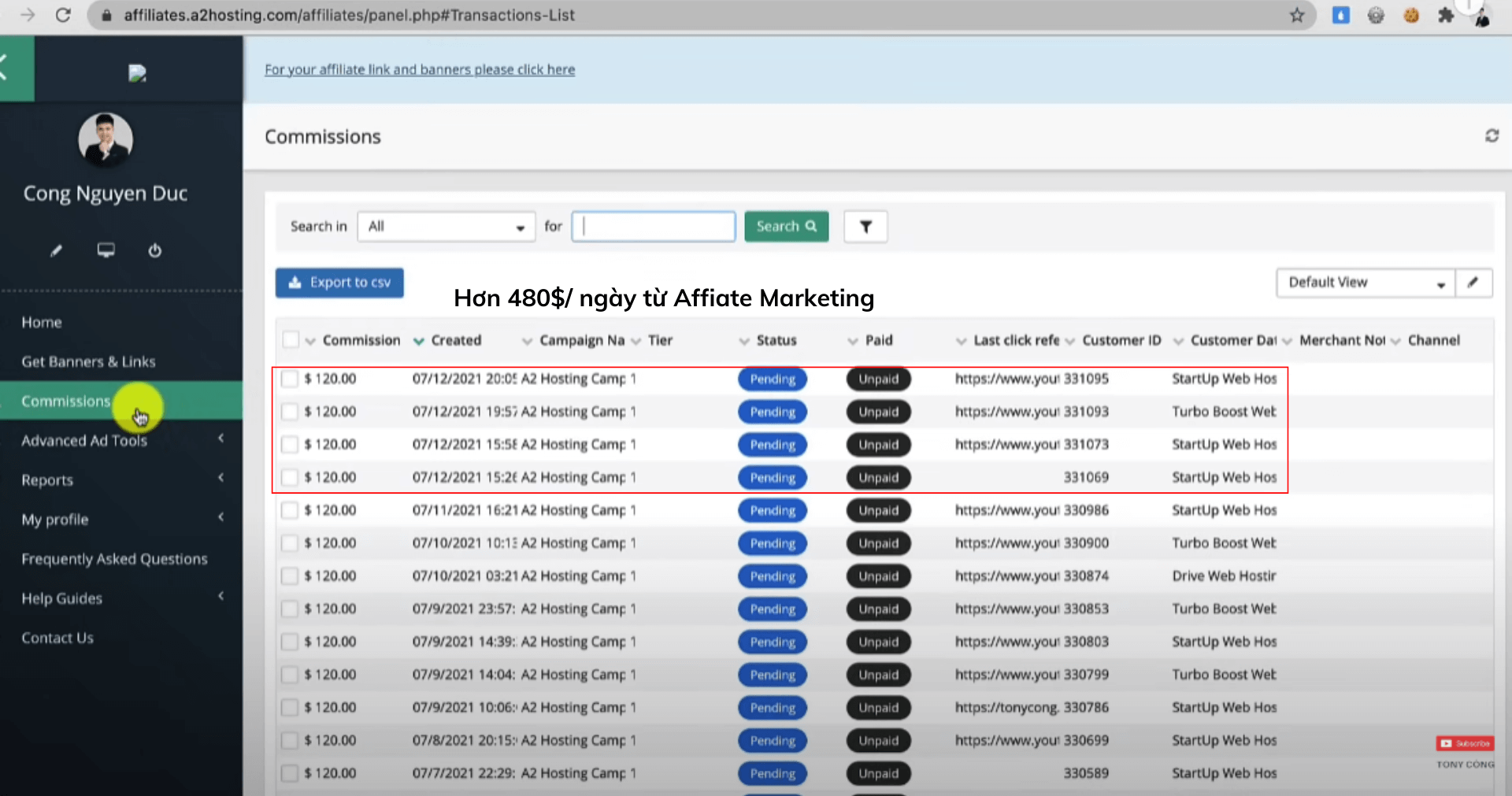Click the cookie extension icon
This screenshot has height=796, width=1512.
[x=1411, y=15]
